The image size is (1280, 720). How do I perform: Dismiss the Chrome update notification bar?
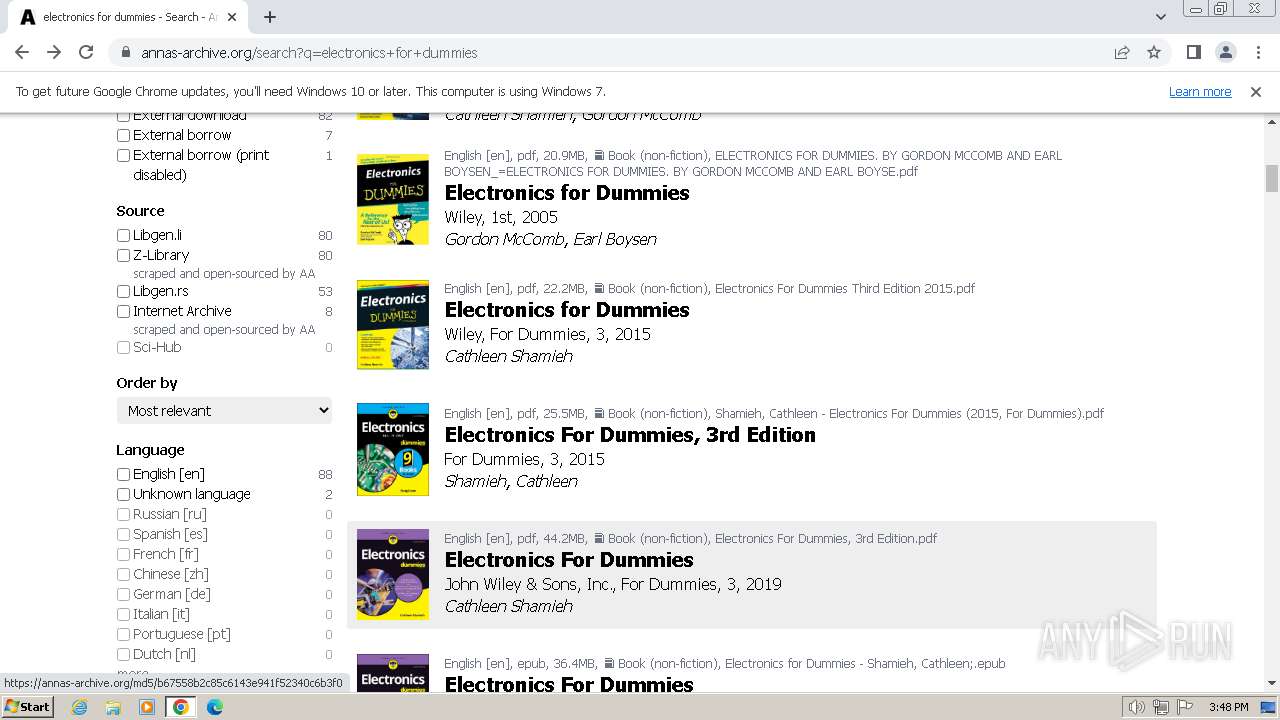(1255, 91)
